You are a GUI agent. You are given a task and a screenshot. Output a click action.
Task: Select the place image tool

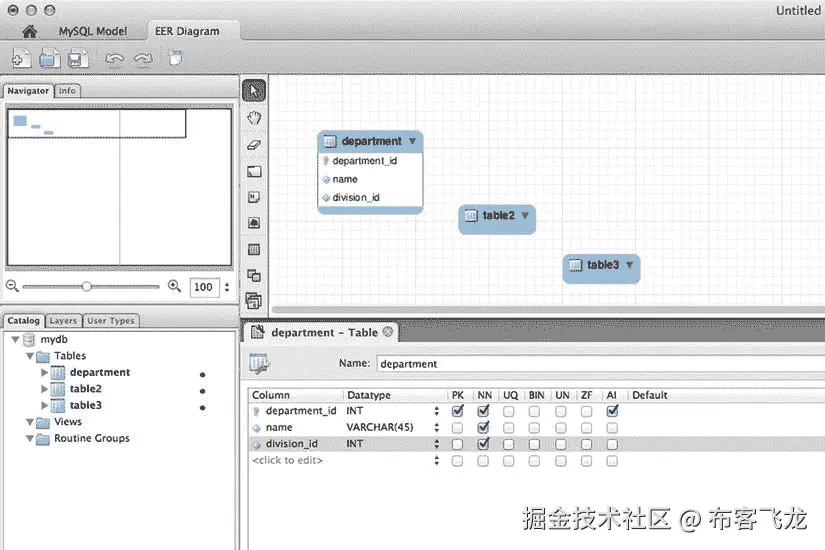coord(254,223)
